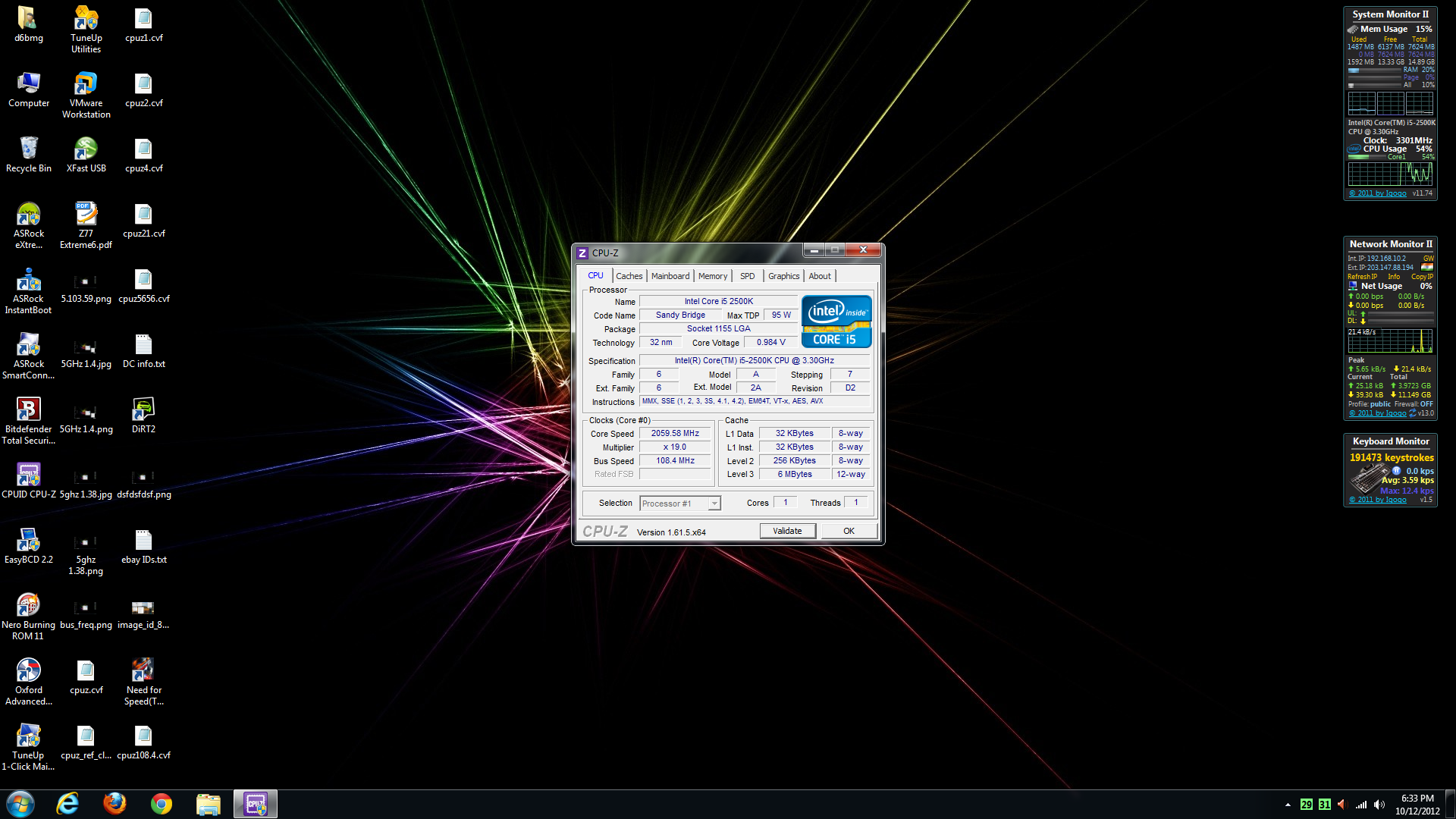Show hidden tray icons arrow
Viewport: 1456px width, 819px height.
(x=1288, y=805)
